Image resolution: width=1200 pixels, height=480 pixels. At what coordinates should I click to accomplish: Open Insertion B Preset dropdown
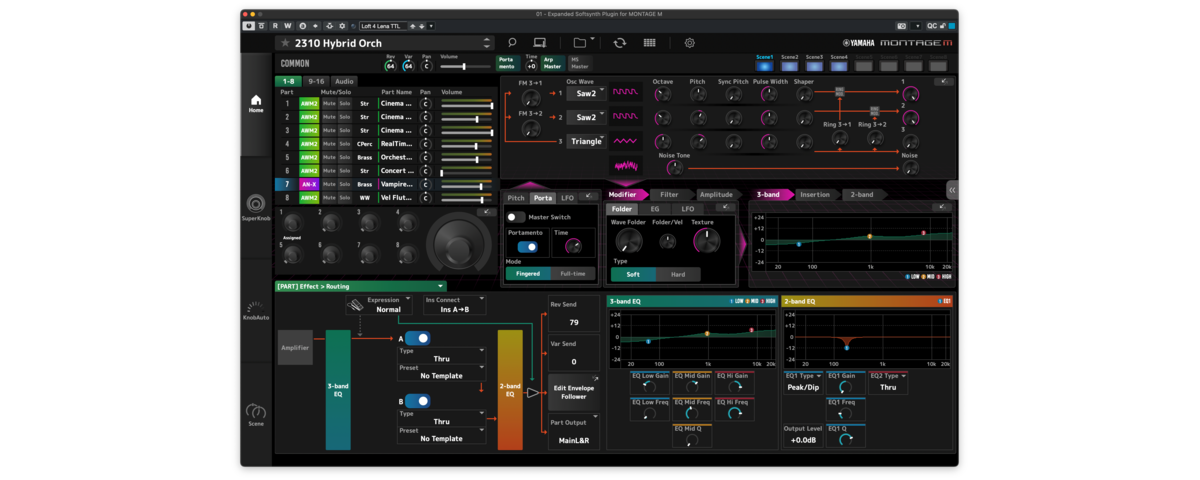(441, 434)
